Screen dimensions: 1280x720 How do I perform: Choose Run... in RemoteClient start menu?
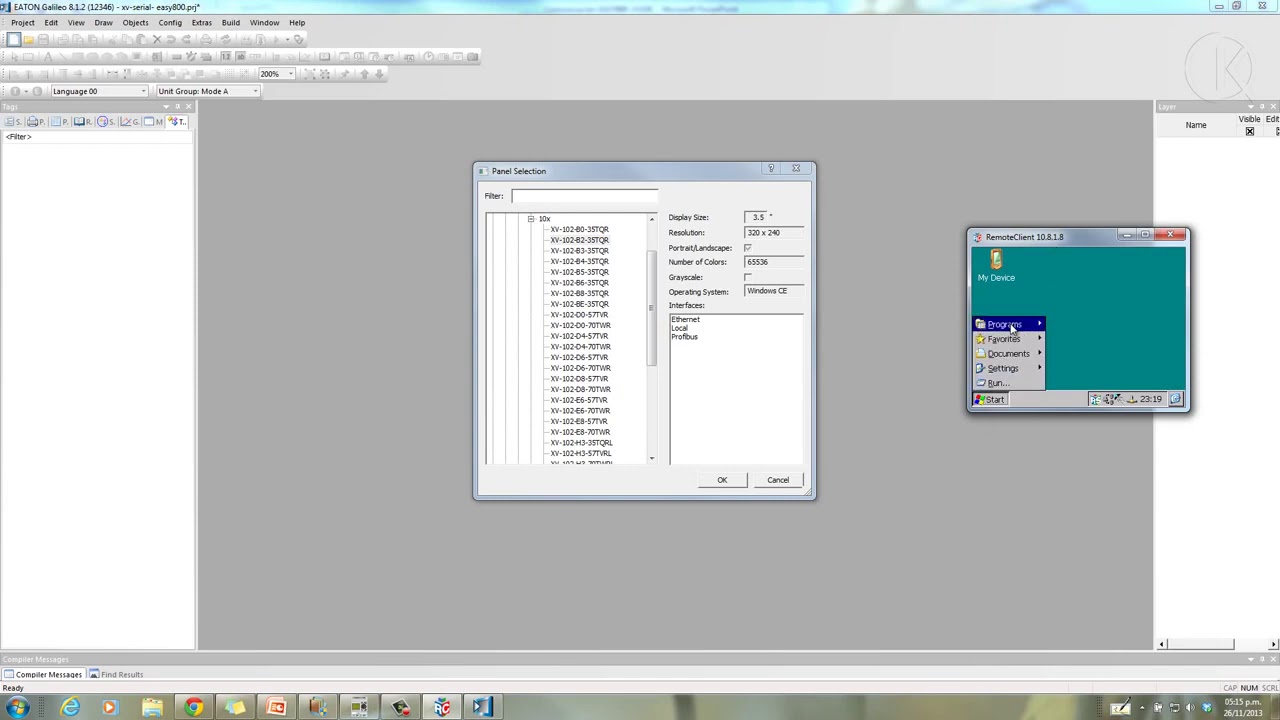click(1009, 383)
